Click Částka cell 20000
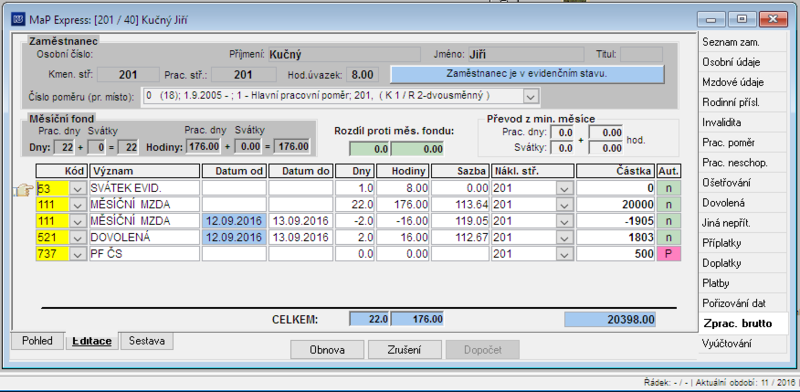The height and width of the screenshot is (392, 800). click(x=616, y=205)
